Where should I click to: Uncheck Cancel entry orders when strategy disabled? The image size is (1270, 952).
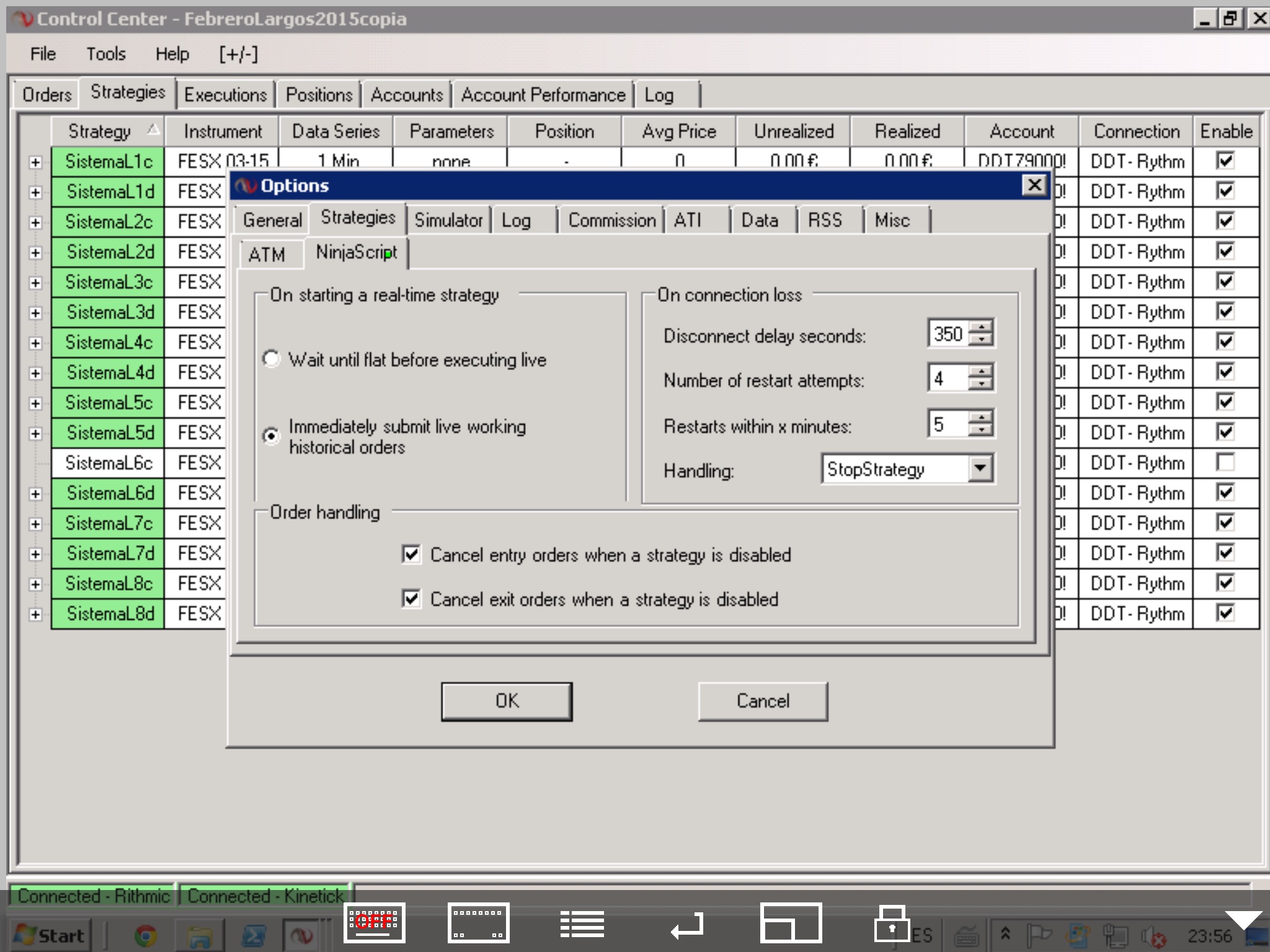pyautogui.click(x=411, y=554)
